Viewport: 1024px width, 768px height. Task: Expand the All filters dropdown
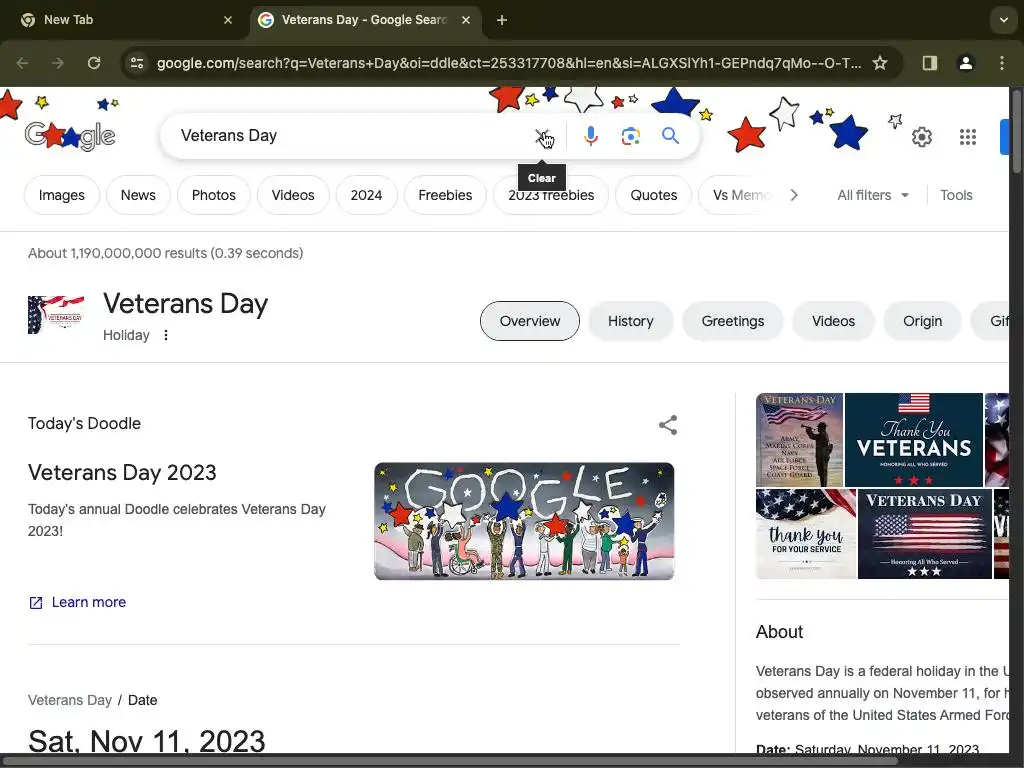pyautogui.click(x=872, y=195)
